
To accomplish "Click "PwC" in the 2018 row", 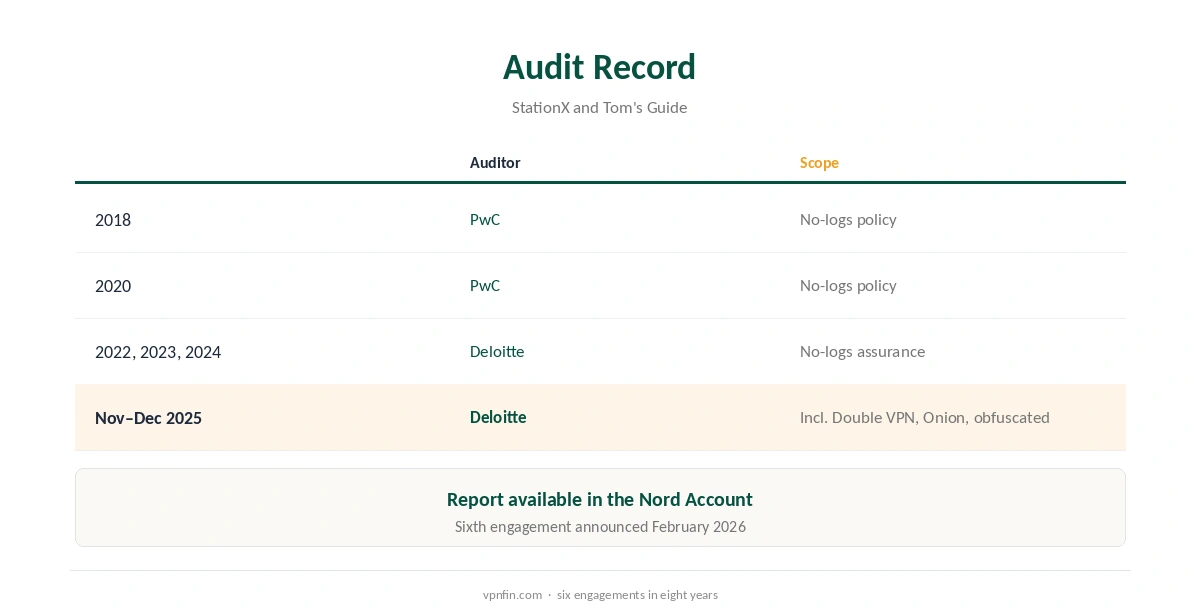I will tap(485, 219).
